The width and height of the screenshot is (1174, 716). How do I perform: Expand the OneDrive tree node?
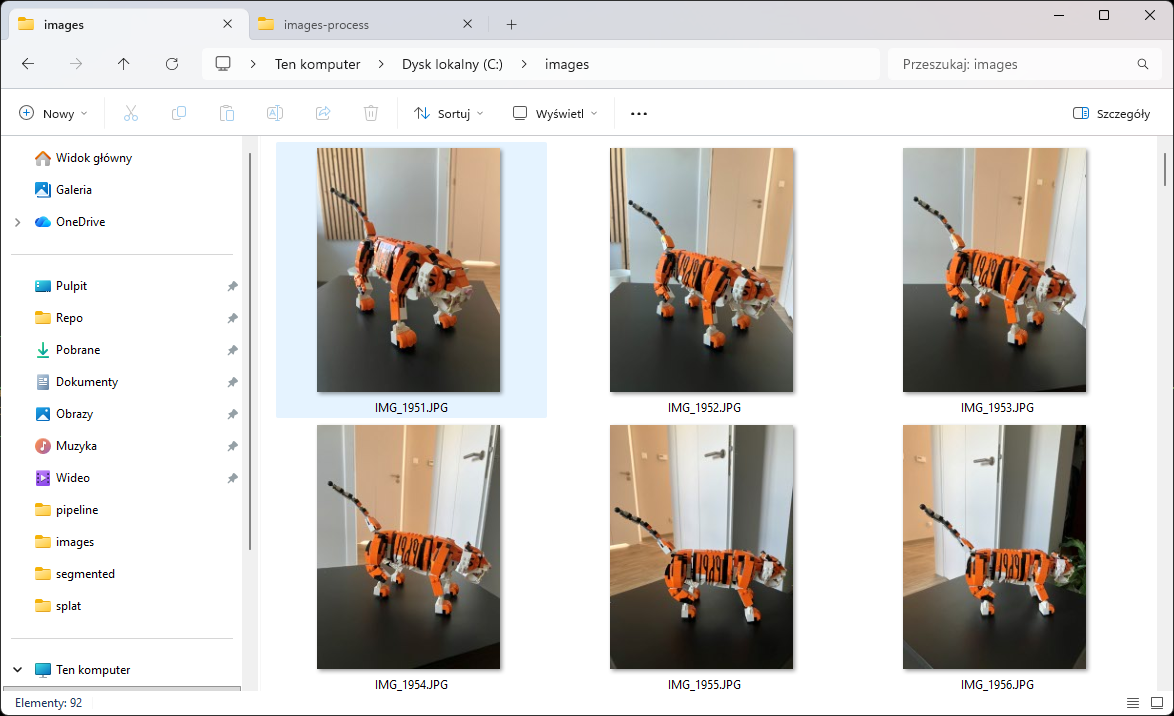[17, 222]
